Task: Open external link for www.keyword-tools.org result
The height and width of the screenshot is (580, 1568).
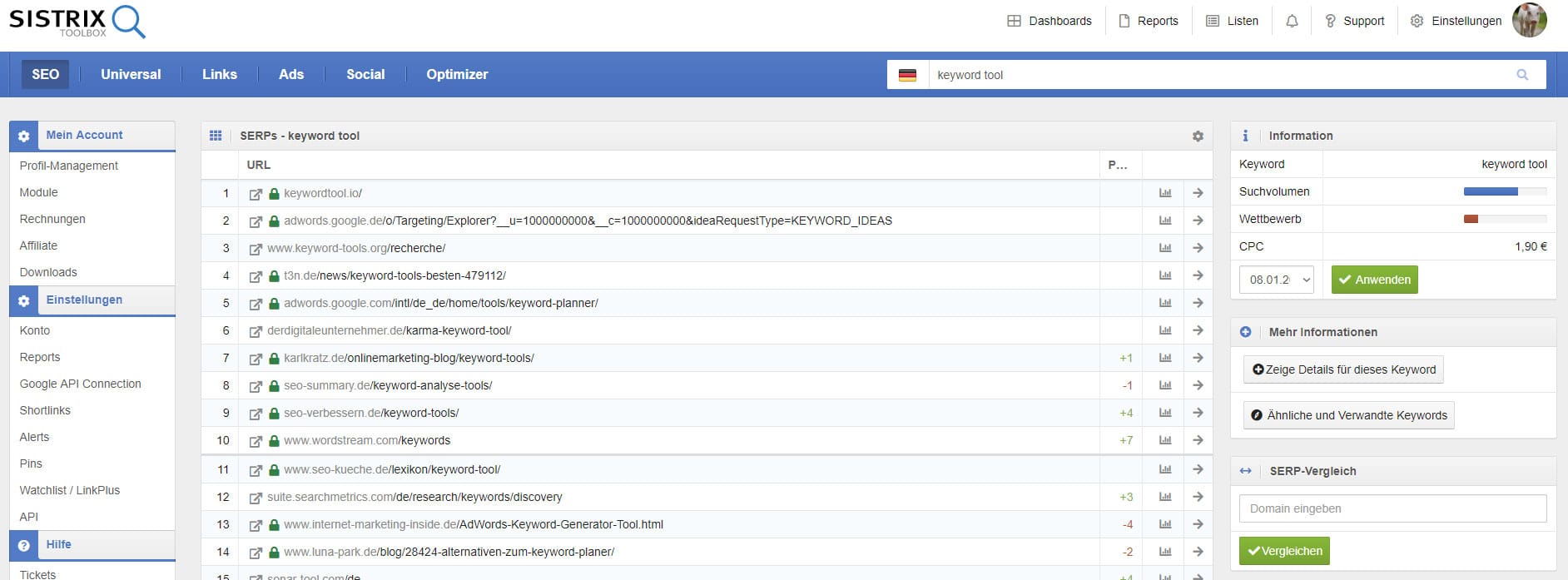Action: click(256, 249)
